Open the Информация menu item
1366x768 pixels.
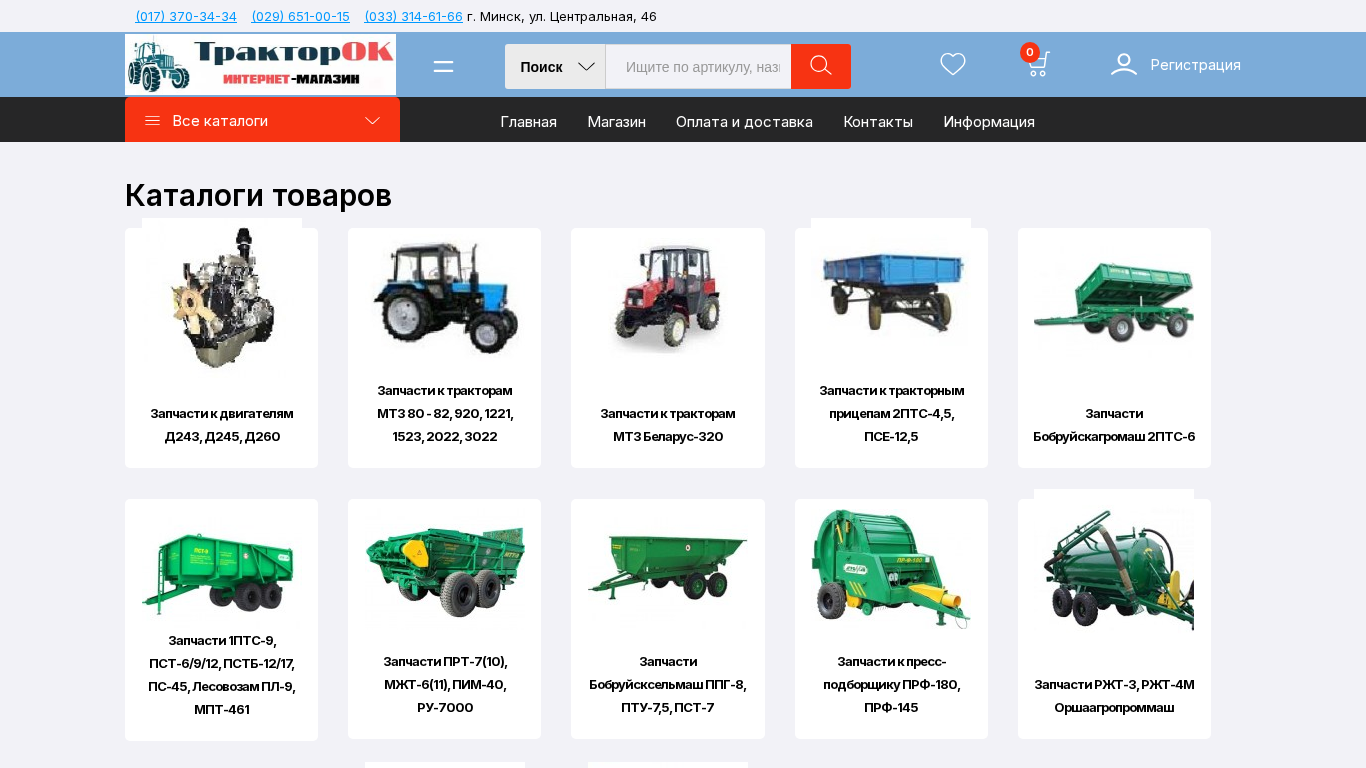point(989,122)
